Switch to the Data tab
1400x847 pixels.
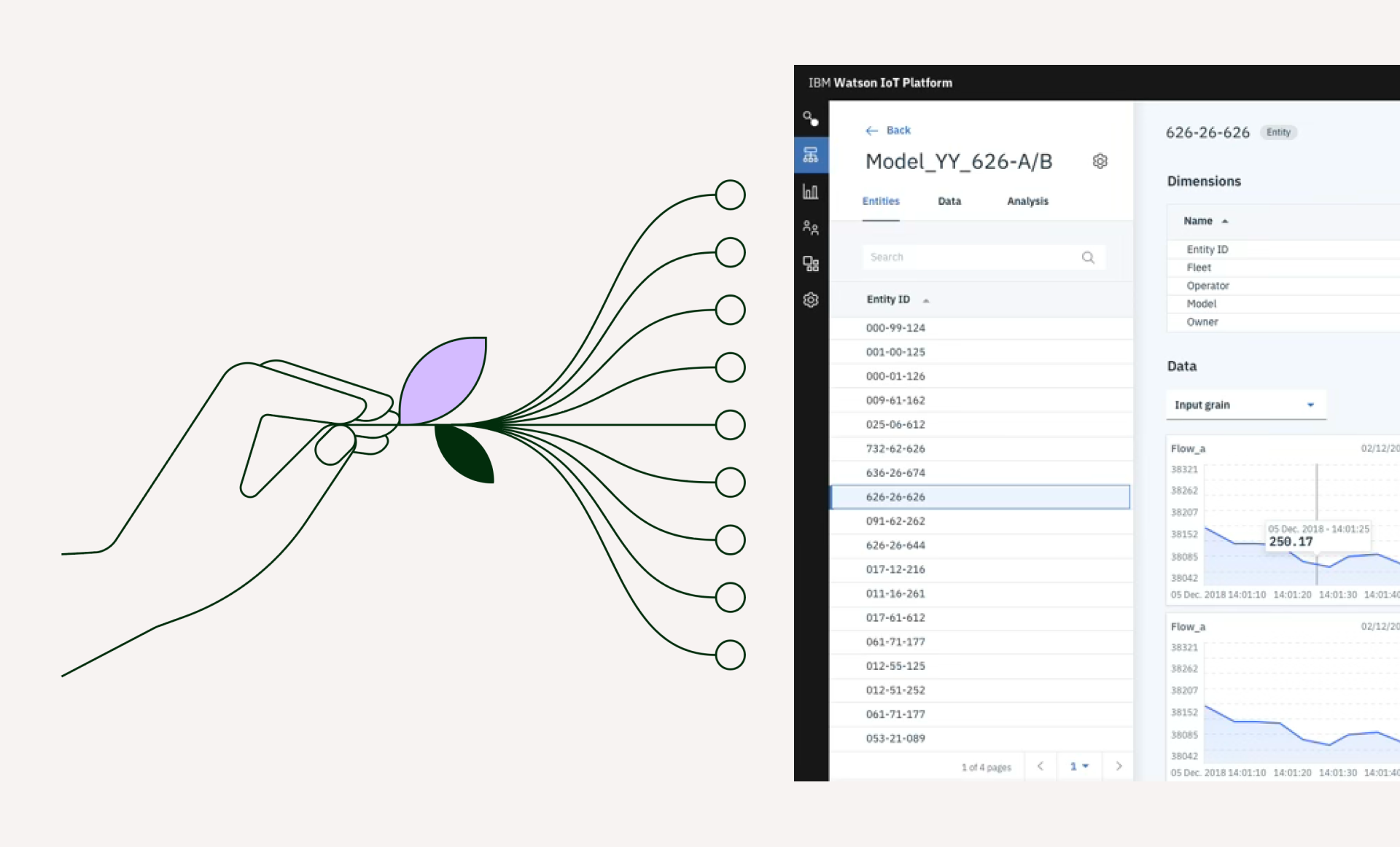949,201
